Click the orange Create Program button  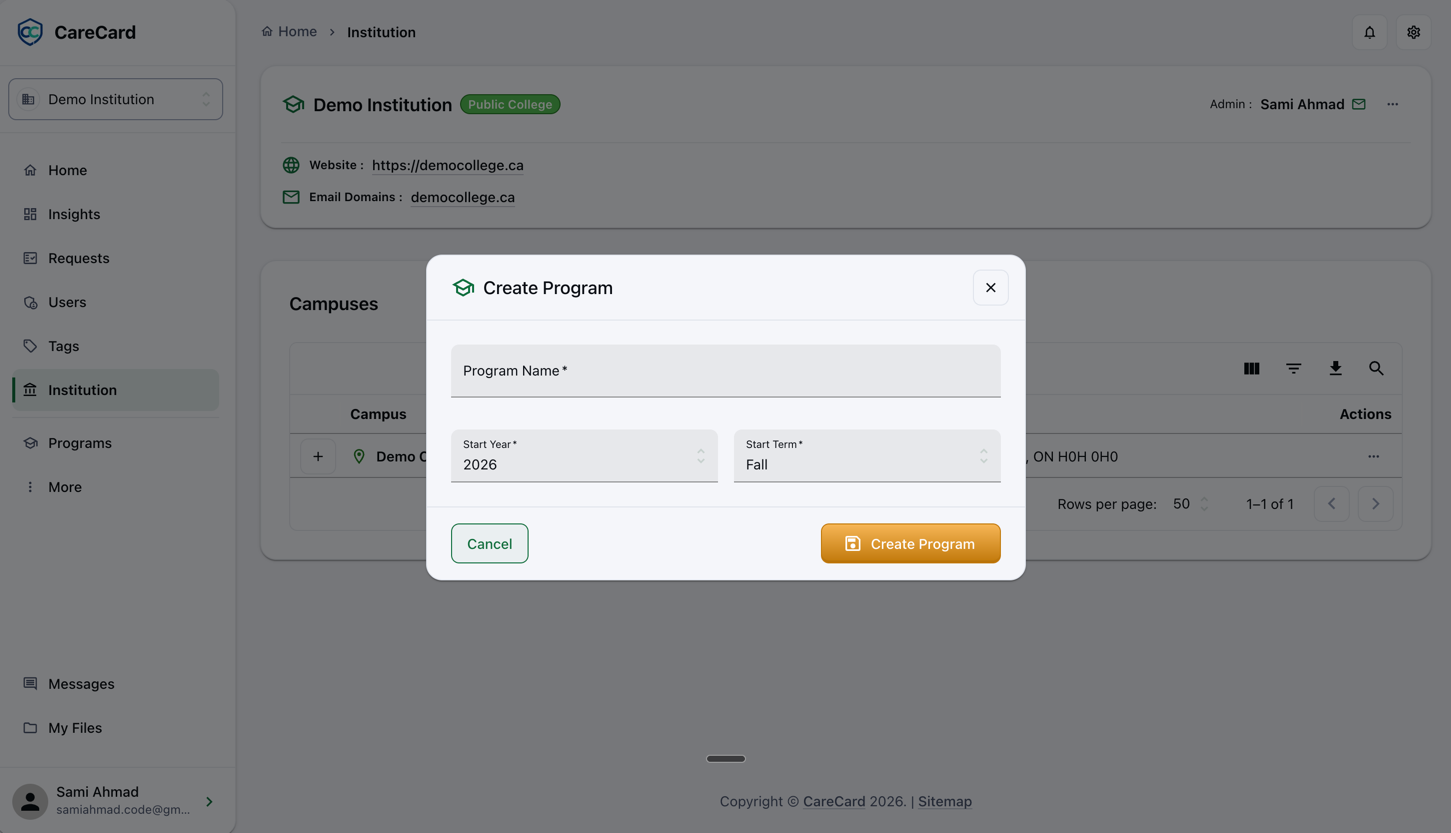click(910, 544)
